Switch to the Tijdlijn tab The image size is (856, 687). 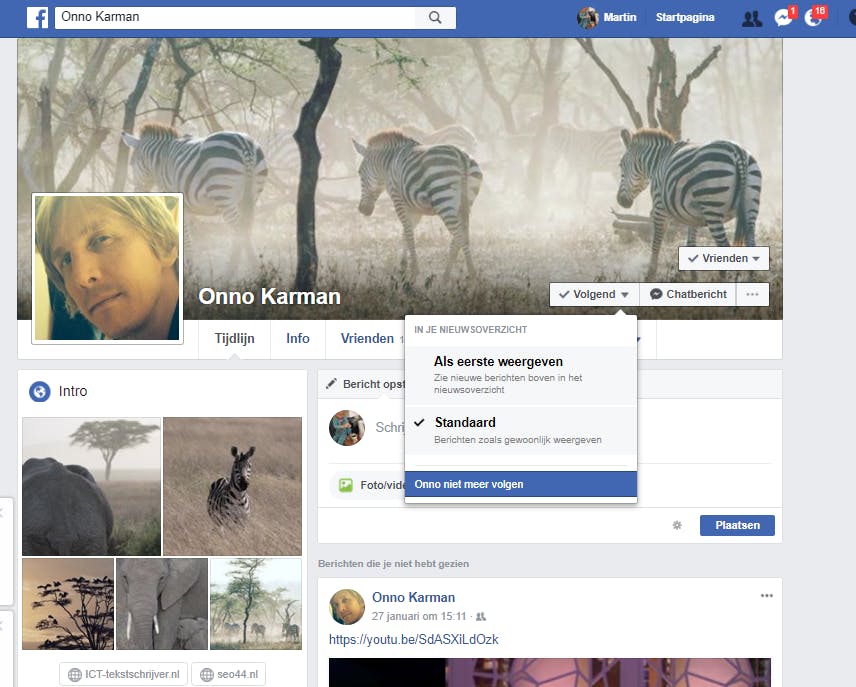[234, 339]
